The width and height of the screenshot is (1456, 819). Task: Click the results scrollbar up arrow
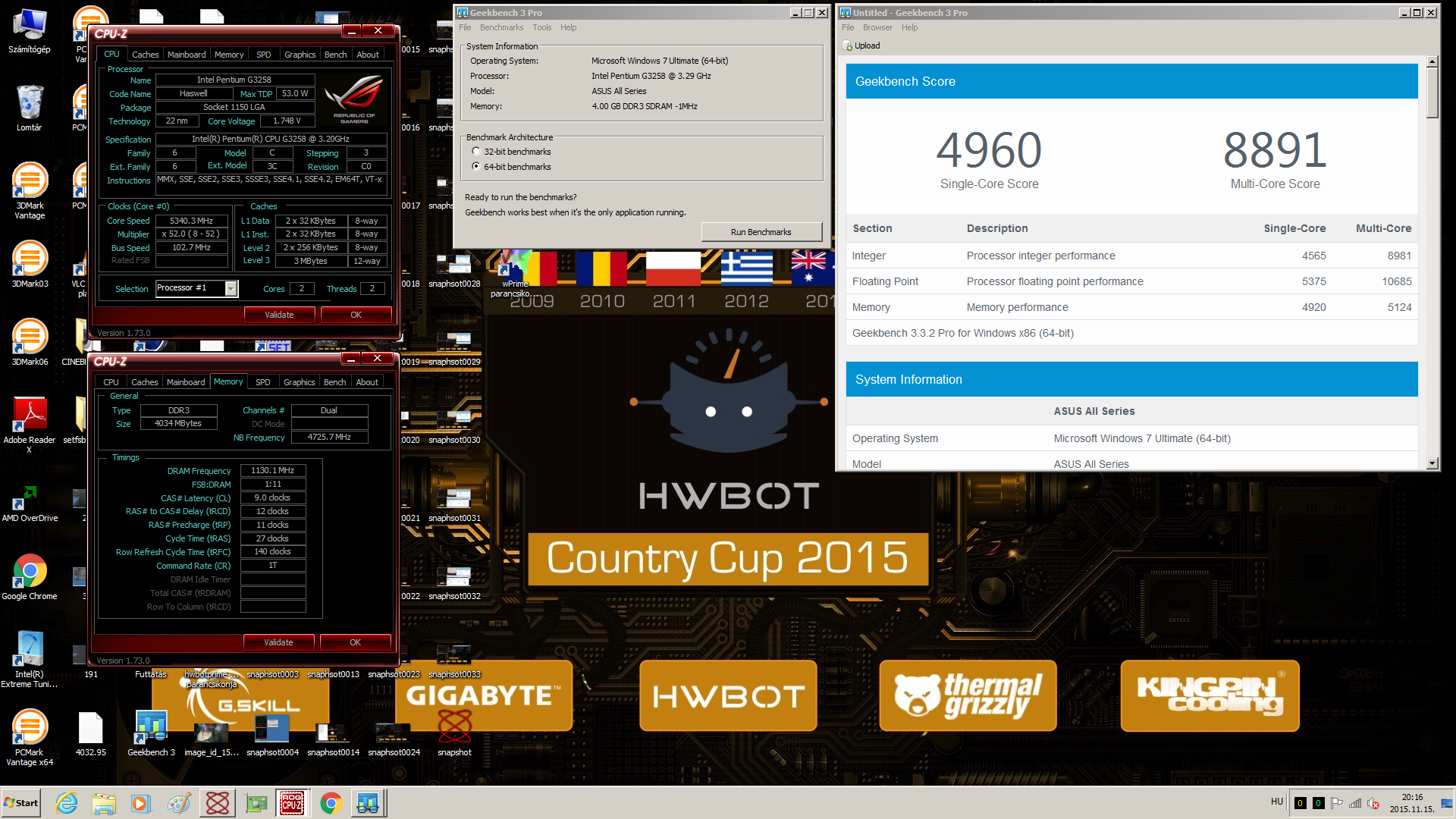pos(1432,61)
